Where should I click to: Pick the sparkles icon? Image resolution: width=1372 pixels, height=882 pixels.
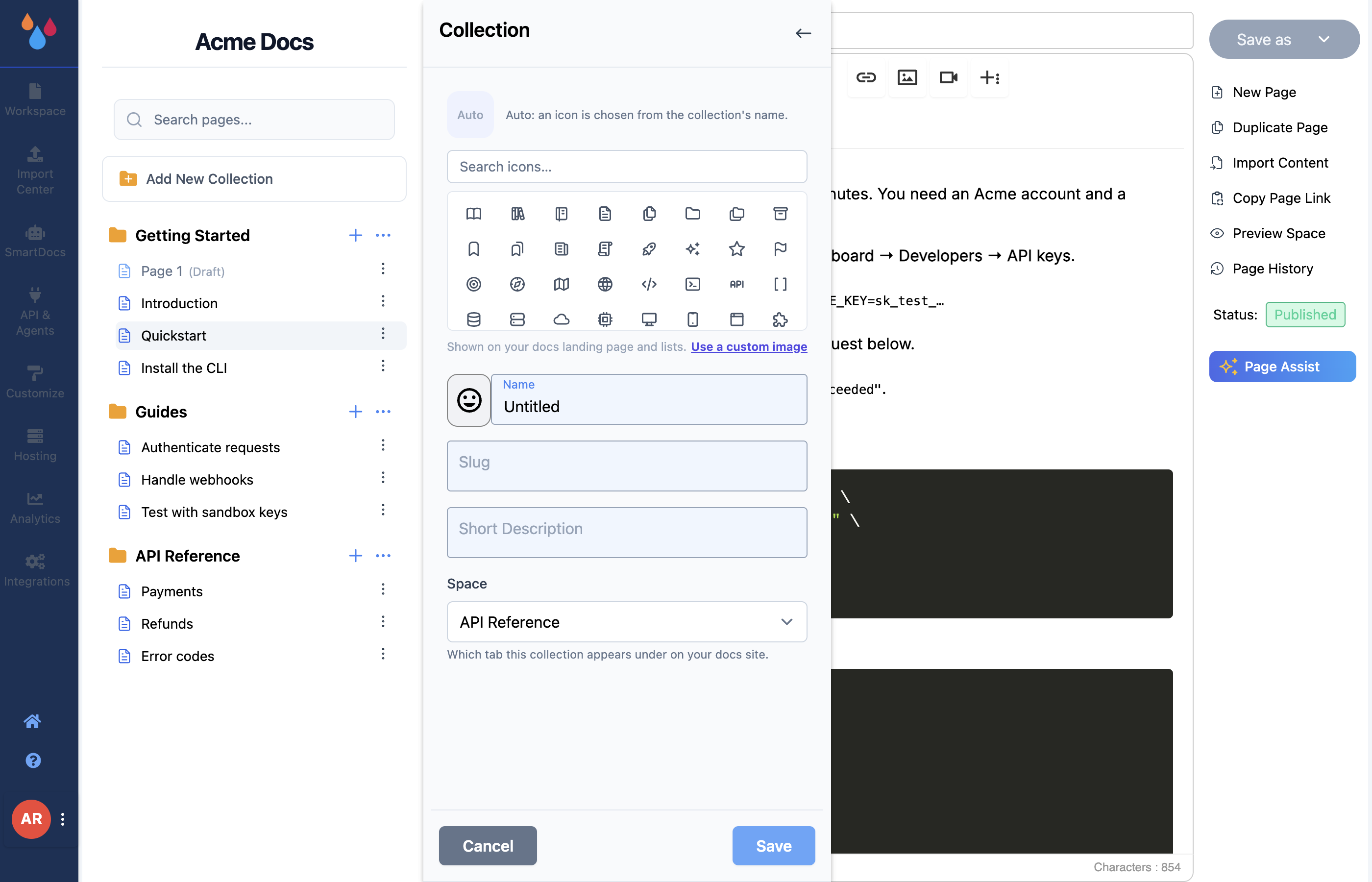693,248
